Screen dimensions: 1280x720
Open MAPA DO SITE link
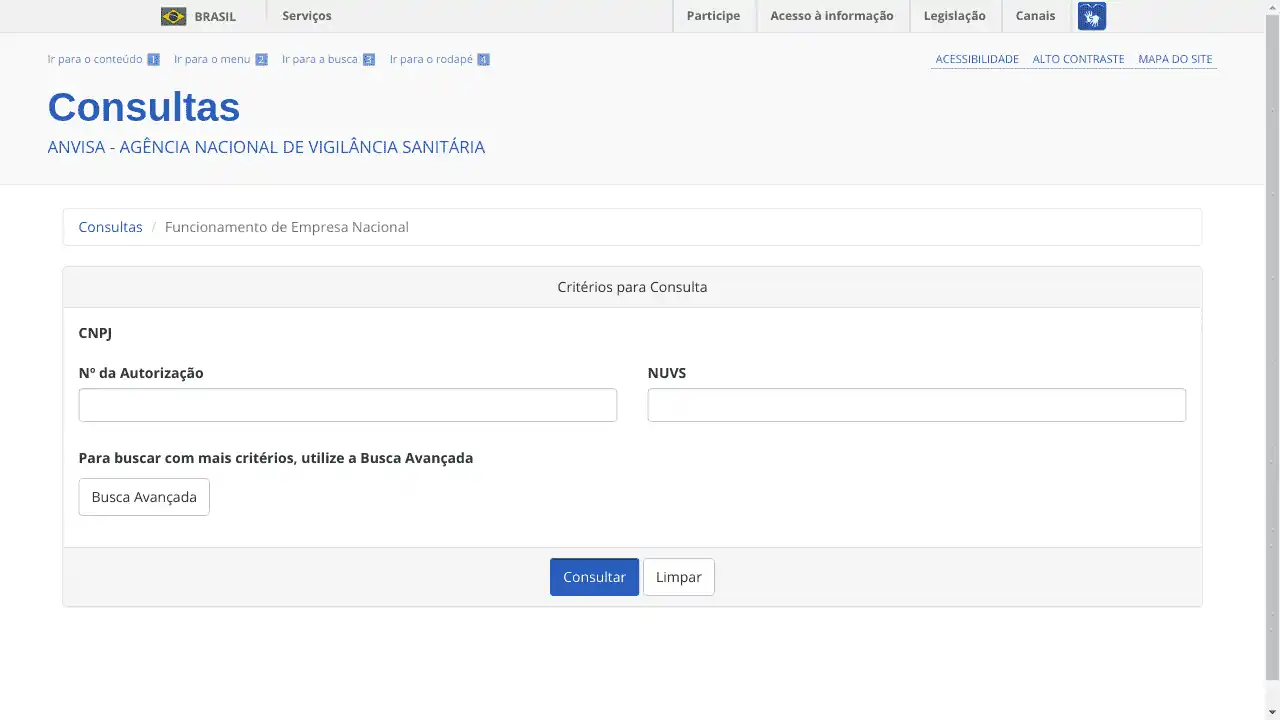(1174, 59)
